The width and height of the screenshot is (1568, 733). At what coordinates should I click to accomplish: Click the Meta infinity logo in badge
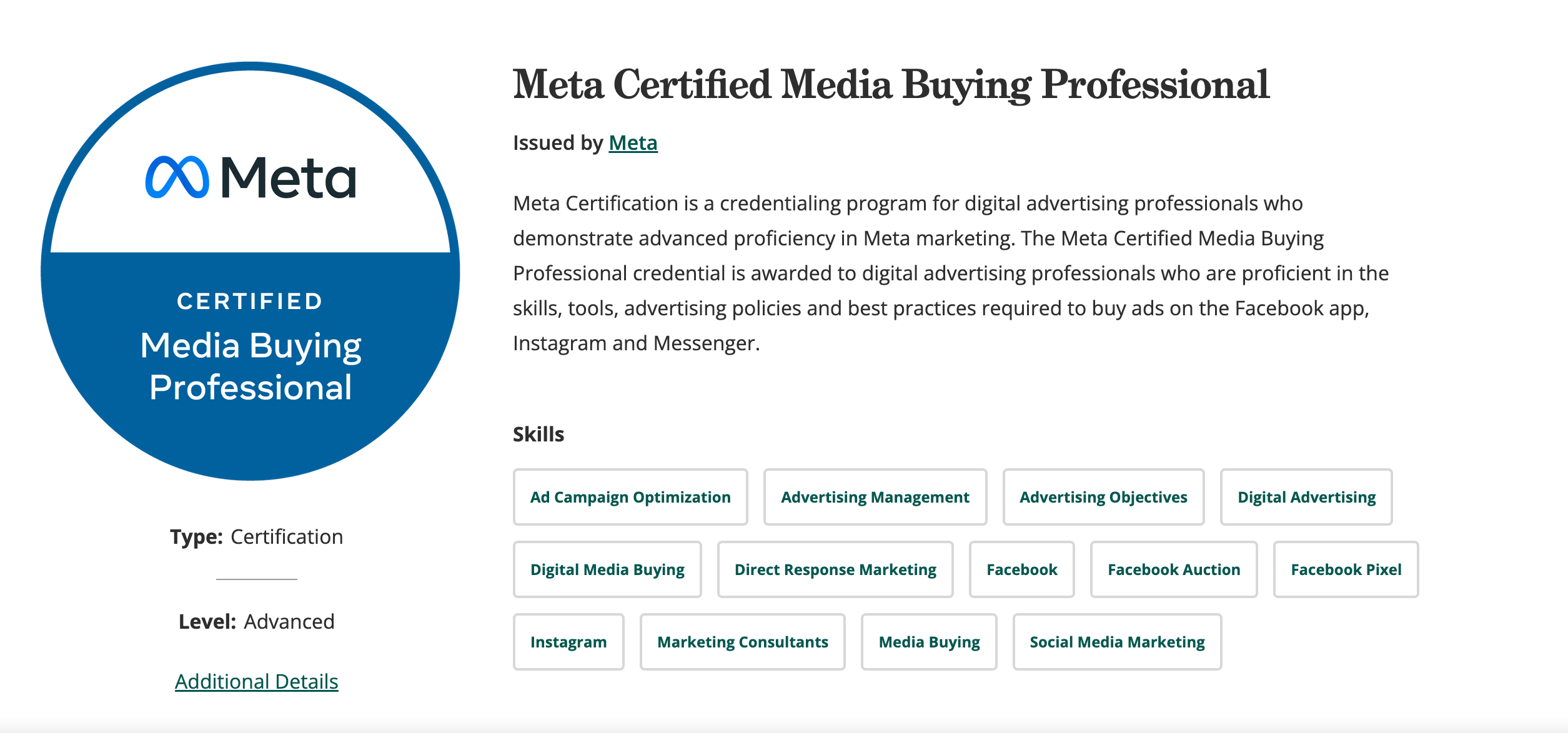pos(177,177)
